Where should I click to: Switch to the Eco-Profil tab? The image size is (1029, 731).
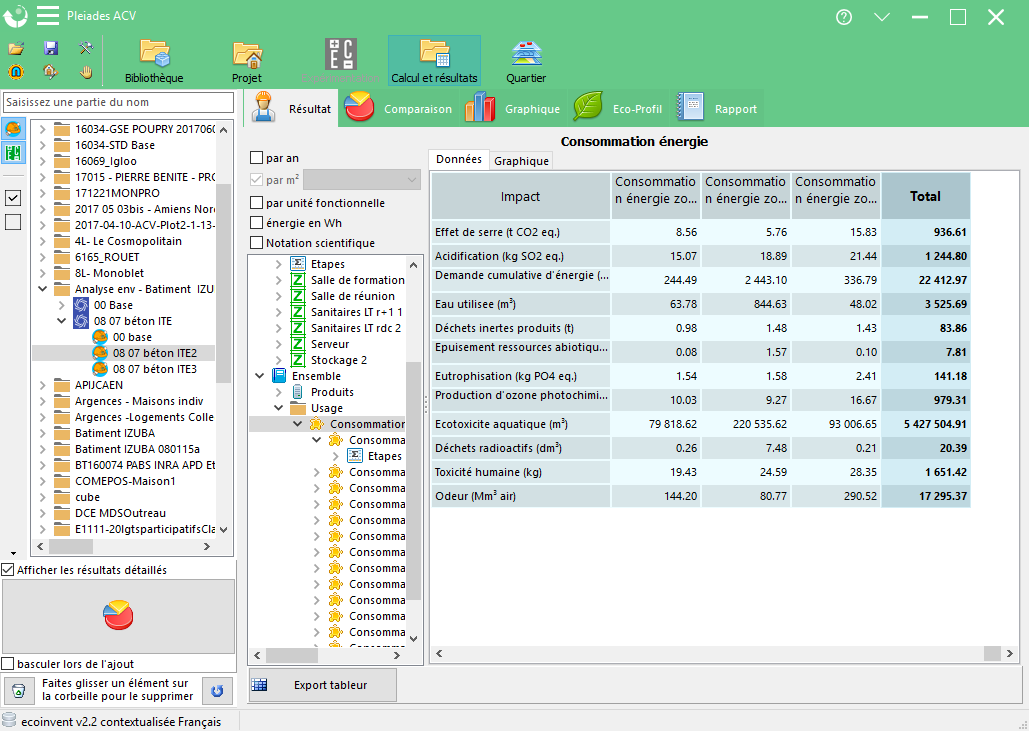[x=618, y=108]
